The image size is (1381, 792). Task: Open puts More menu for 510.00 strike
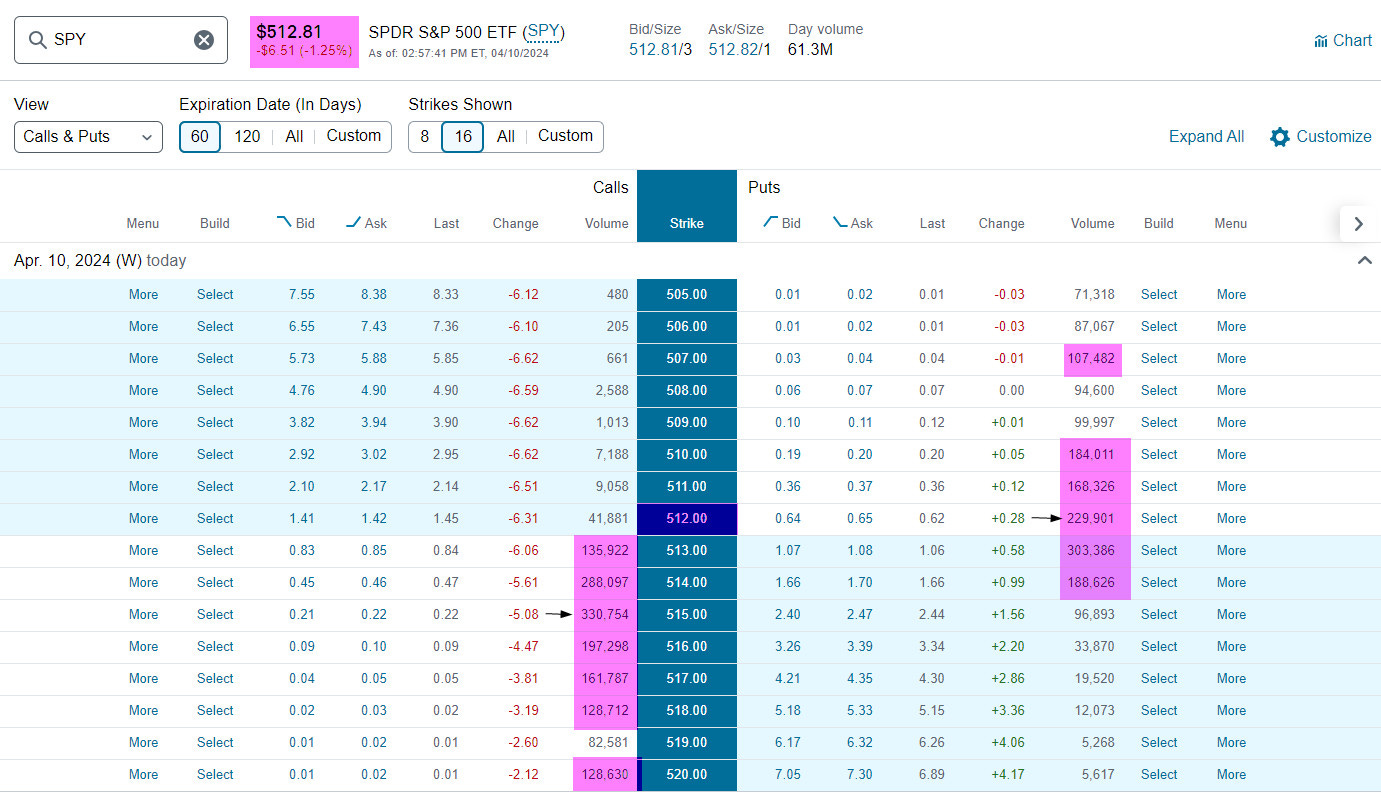(1231, 455)
